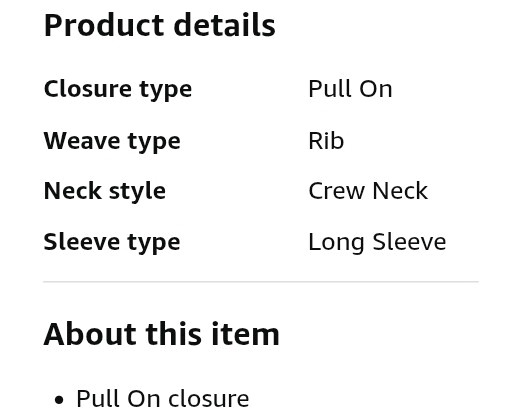The height and width of the screenshot is (417, 505).
Task: Click the Long Sleeve value
Action: point(377,242)
